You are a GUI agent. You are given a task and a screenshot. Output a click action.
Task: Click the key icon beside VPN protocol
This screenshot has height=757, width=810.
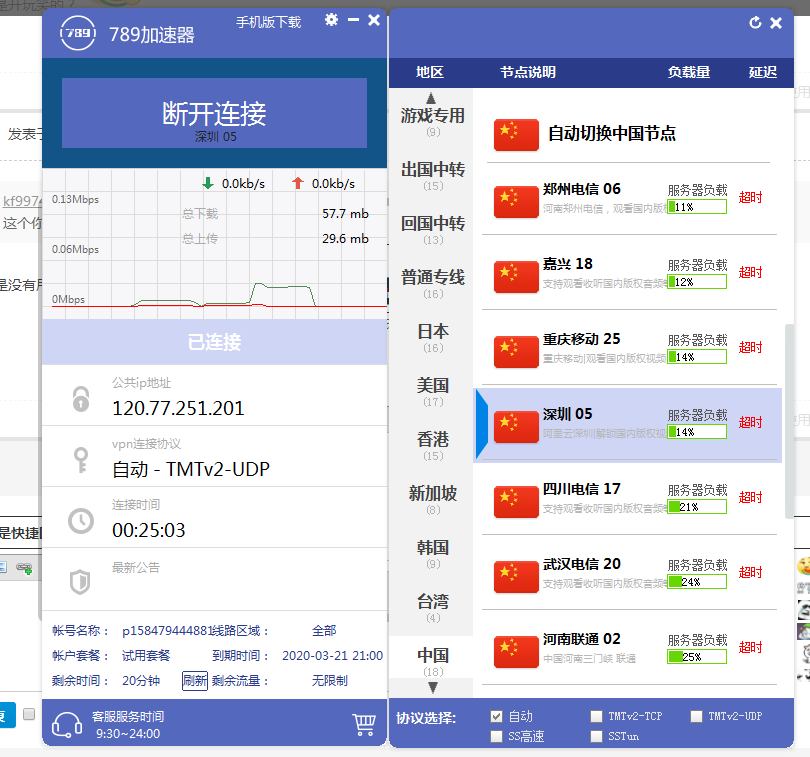pyautogui.click(x=81, y=460)
